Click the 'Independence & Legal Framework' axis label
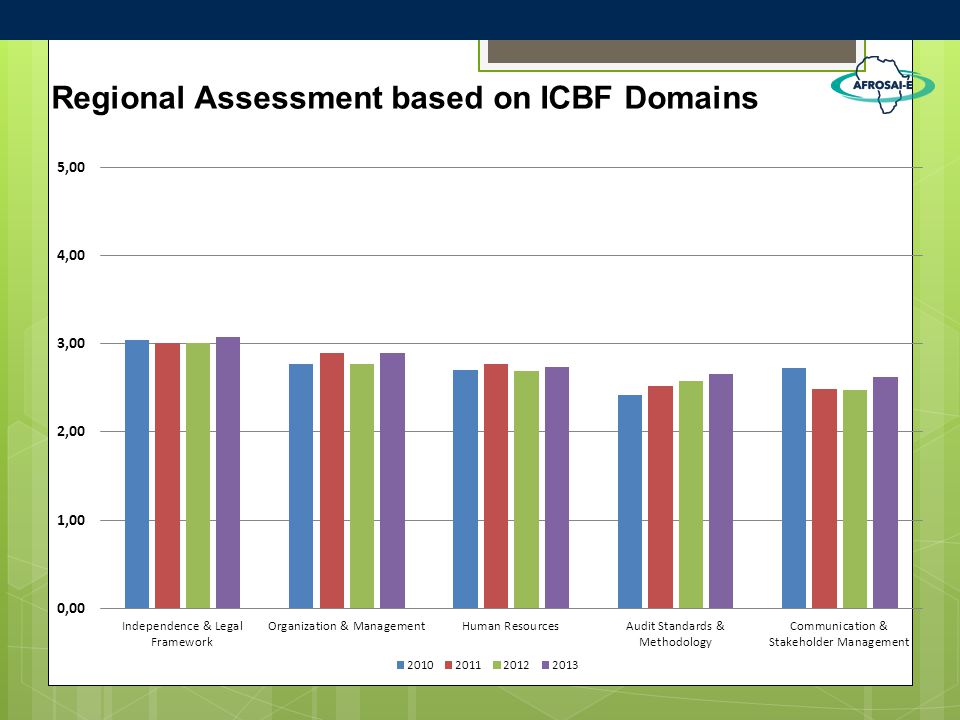 click(x=182, y=634)
